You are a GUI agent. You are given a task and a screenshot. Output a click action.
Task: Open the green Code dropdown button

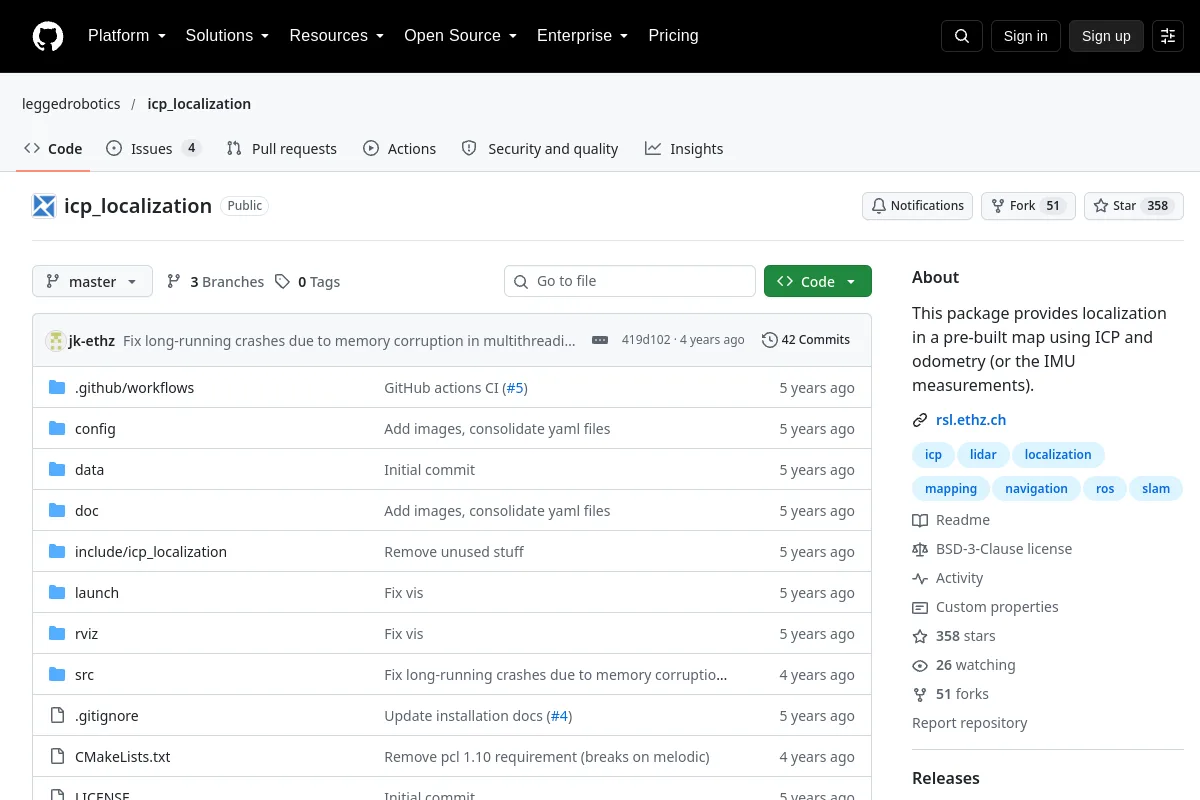[x=818, y=281]
